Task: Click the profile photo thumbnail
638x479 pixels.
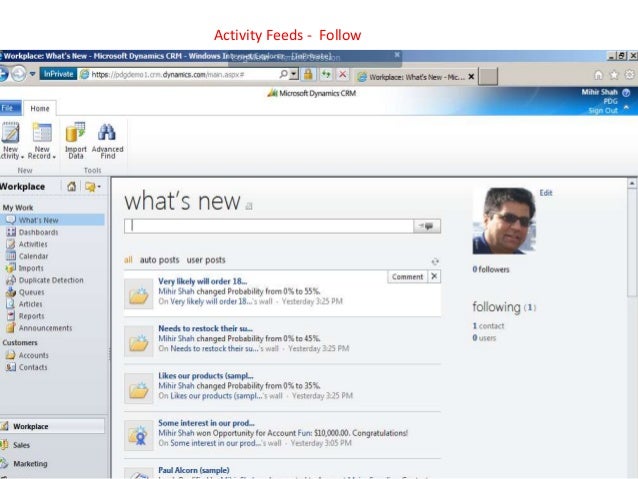Action: [504, 221]
